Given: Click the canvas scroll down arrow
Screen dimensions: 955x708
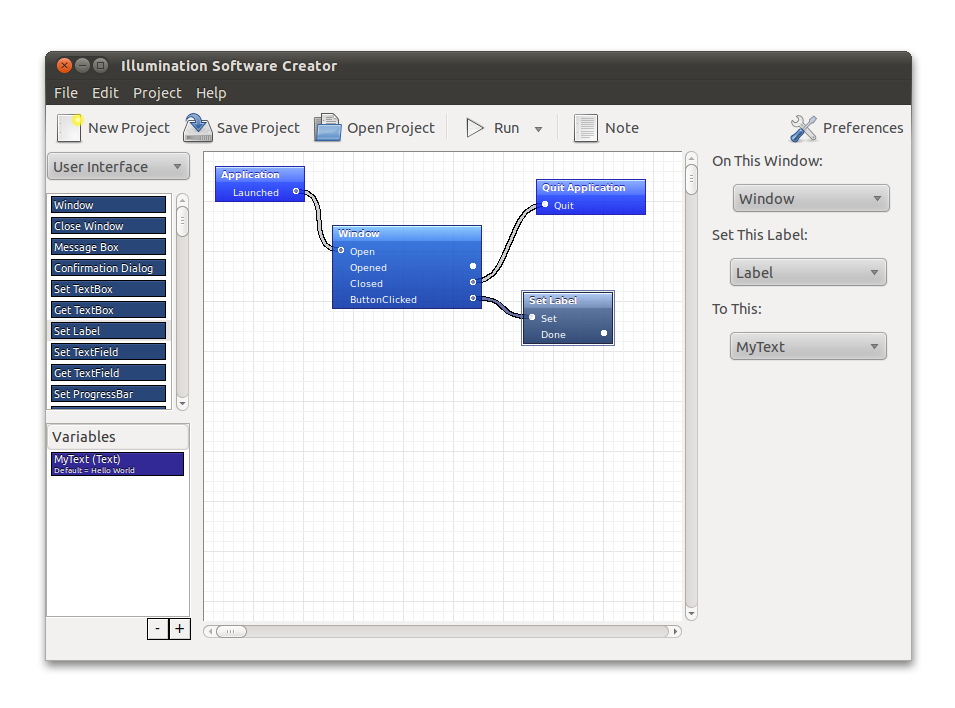Looking at the screenshot, I should click(x=691, y=614).
